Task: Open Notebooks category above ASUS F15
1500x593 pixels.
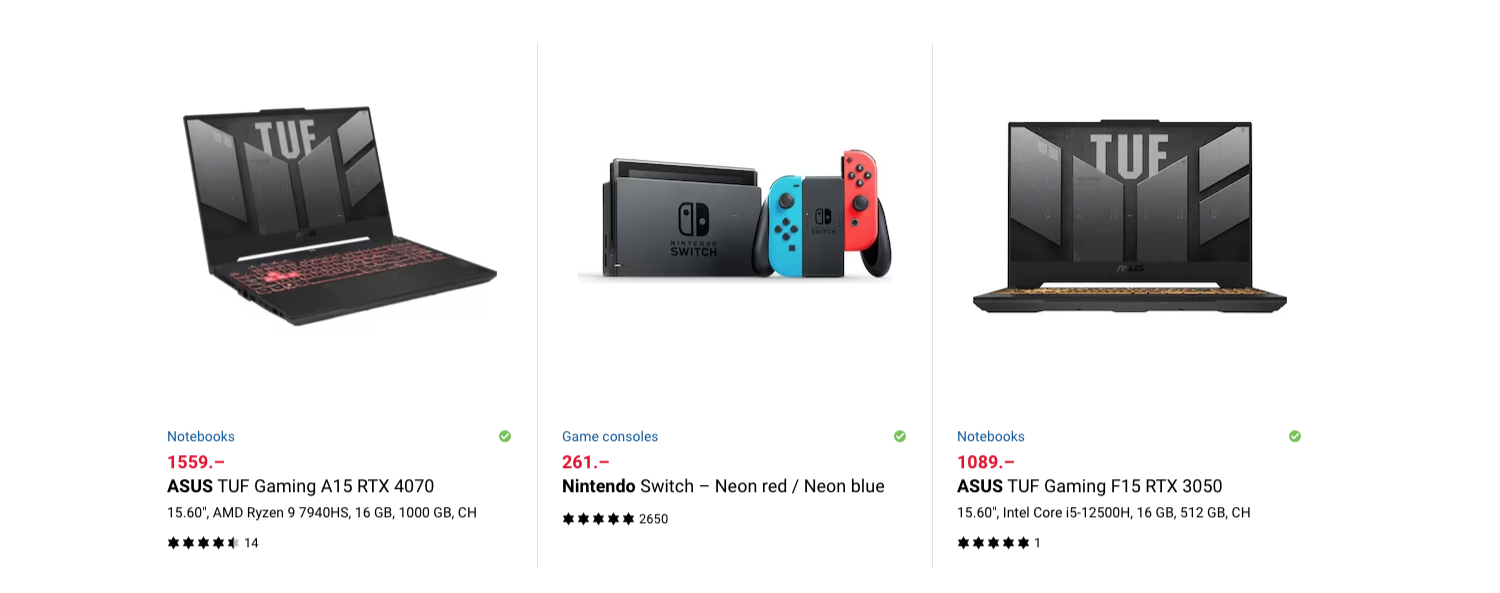Action: [x=991, y=436]
